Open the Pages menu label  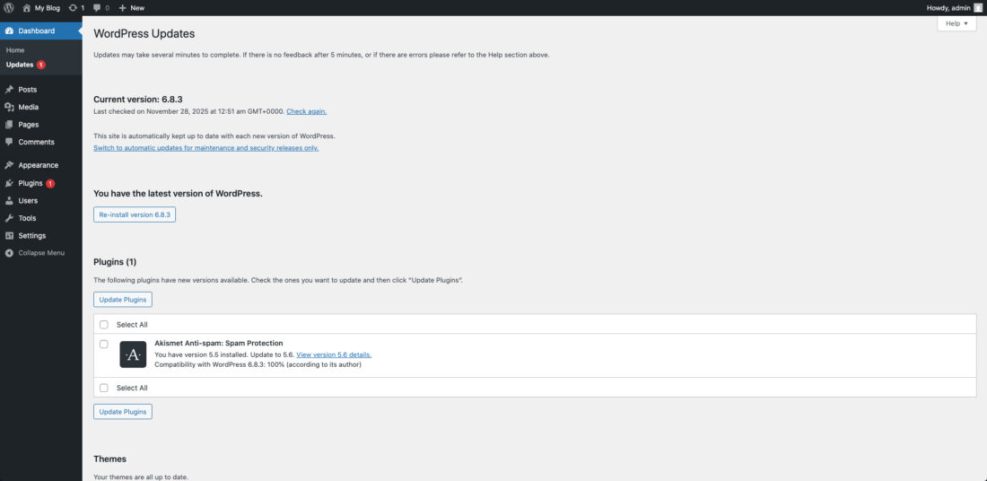(28, 125)
